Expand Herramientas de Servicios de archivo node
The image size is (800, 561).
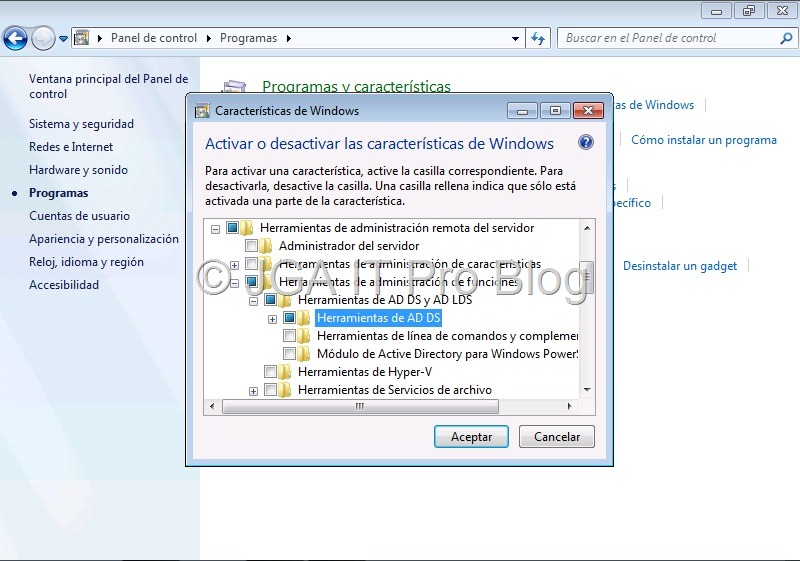pyautogui.click(x=253, y=390)
